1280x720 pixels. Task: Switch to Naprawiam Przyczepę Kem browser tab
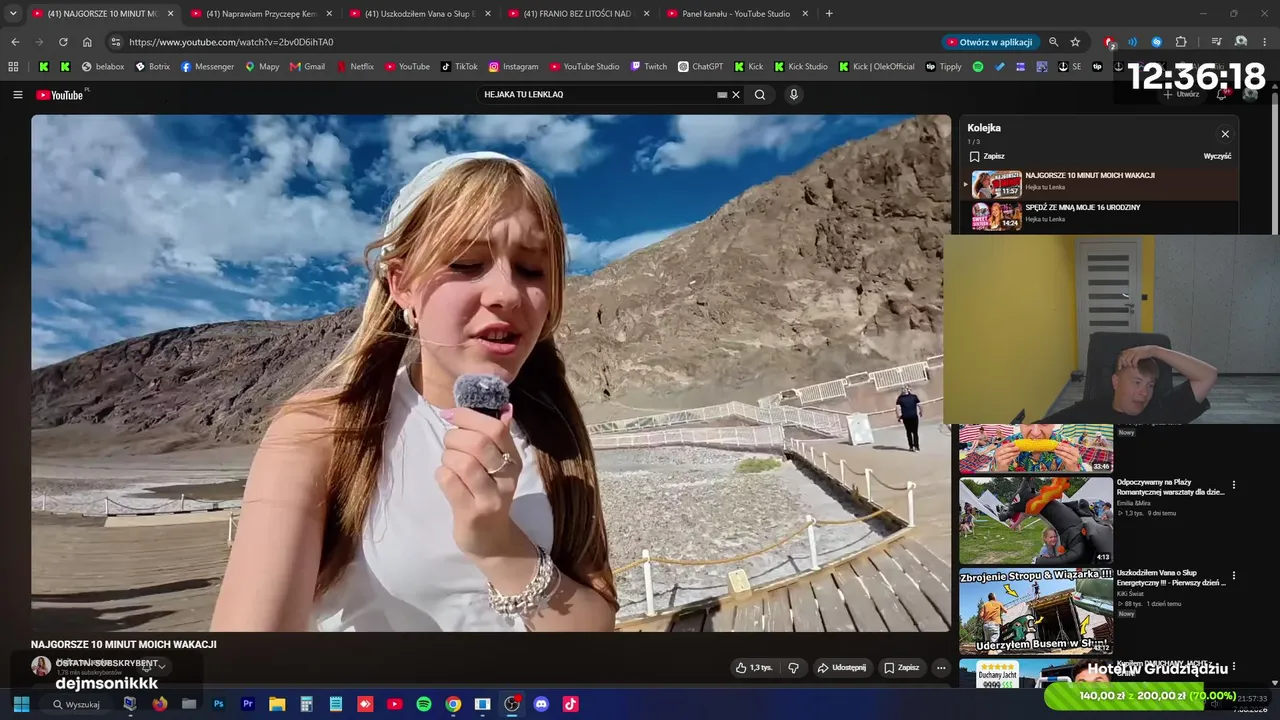[262, 14]
